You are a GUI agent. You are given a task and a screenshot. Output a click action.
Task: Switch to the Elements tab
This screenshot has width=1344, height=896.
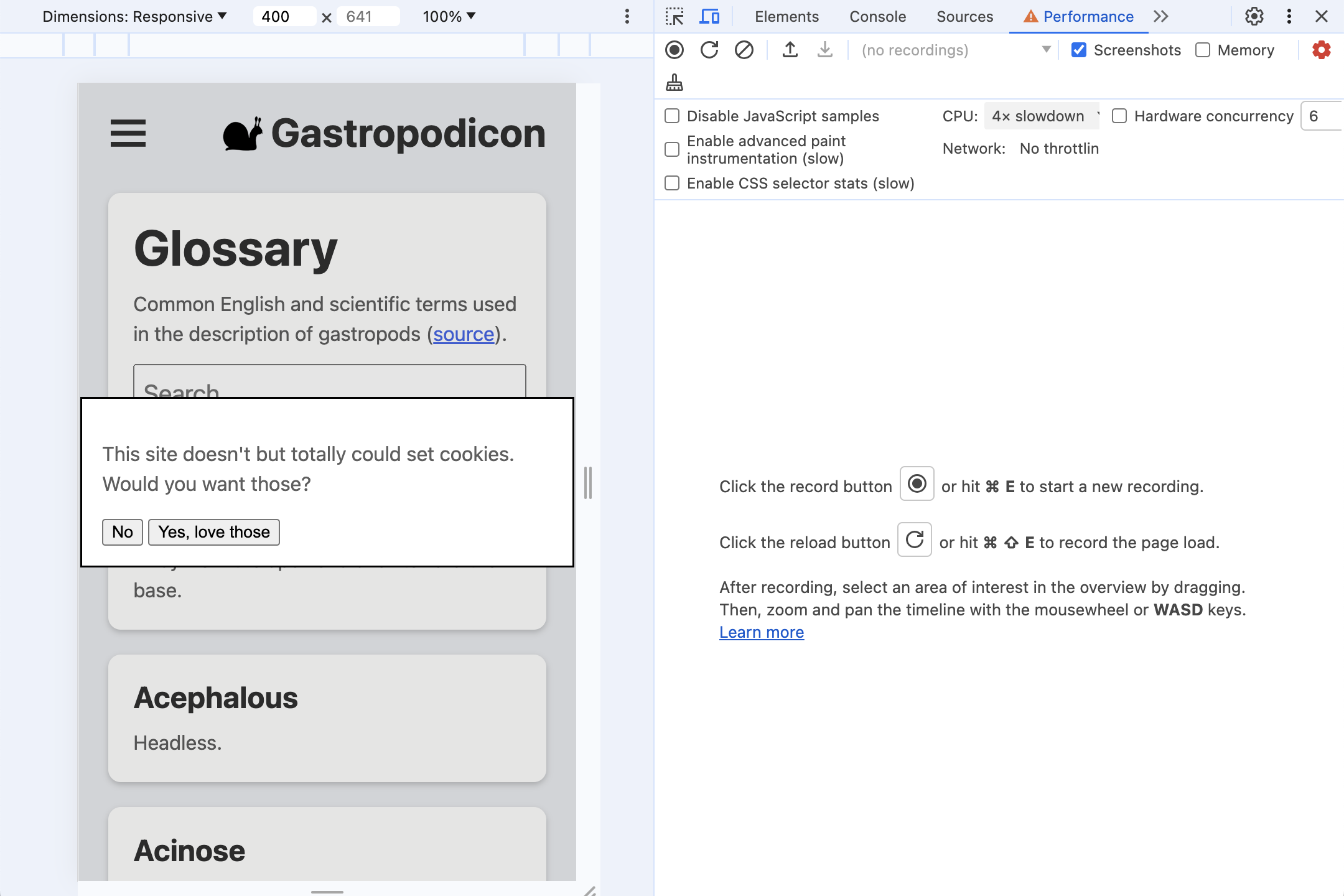(x=786, y=17)
